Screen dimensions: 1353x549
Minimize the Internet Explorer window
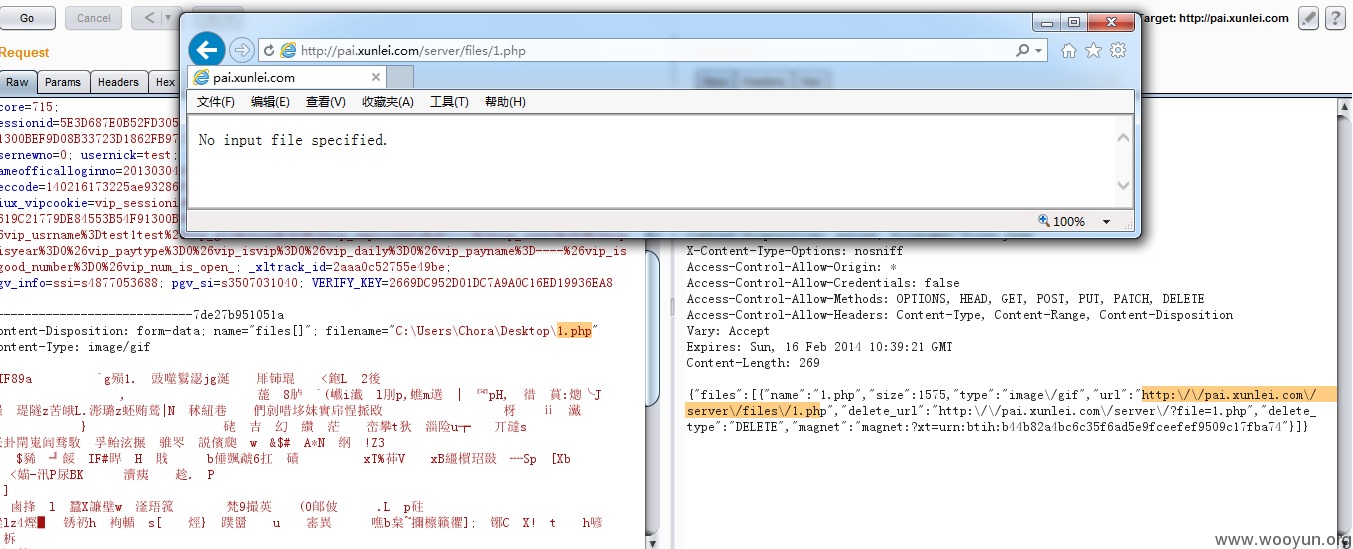pos(1048,22)
